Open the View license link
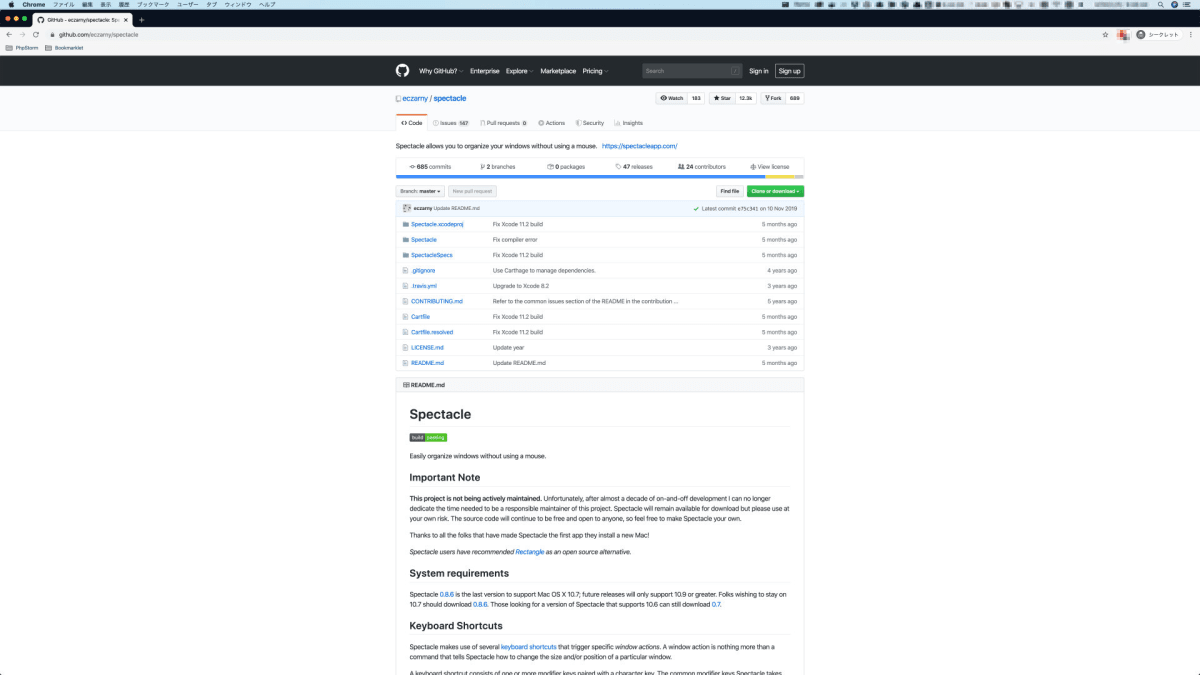The image size is (1200, 675). [x=770, y=167]
